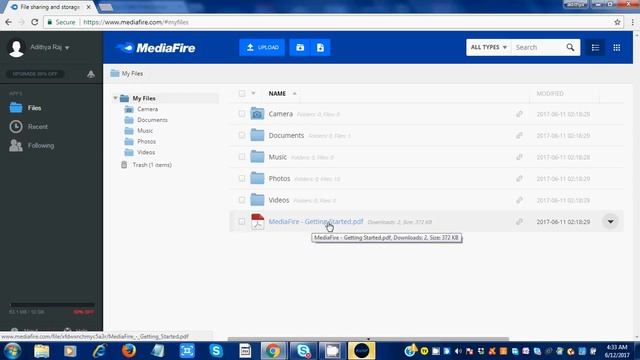Click the Upload button
Viewport: 640px width, 360px height.
pyautogui.click(x=262, y=48)
